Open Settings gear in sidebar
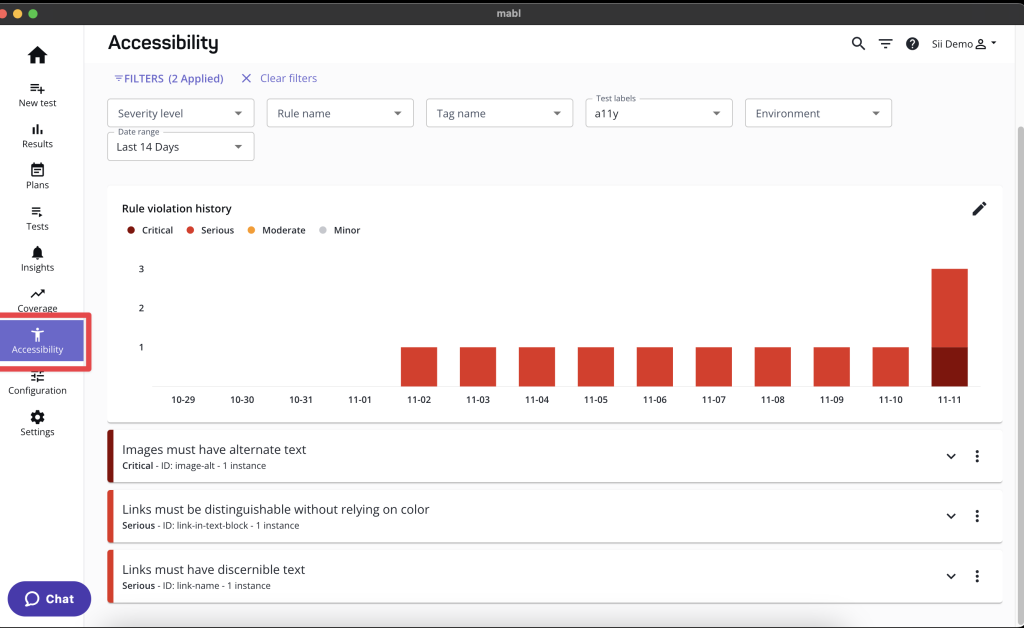Image resolution: width=1024 pixels, height=628 pixels. tap(37, 424)
